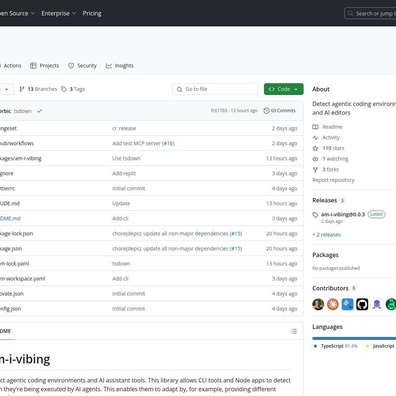Click the Latest release badge

pyautogui.click(x=376, y=214)
